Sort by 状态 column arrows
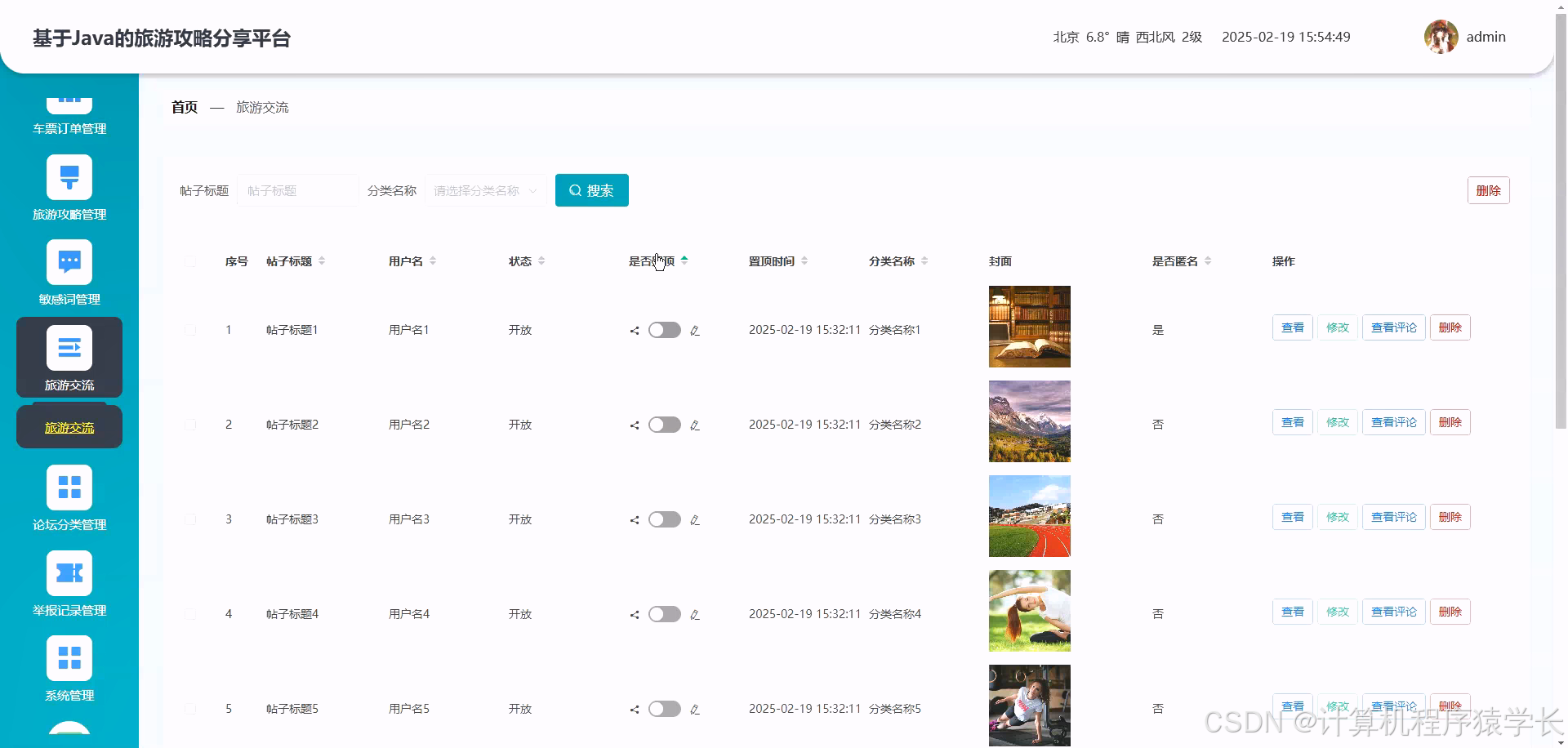 coord(541,261)
